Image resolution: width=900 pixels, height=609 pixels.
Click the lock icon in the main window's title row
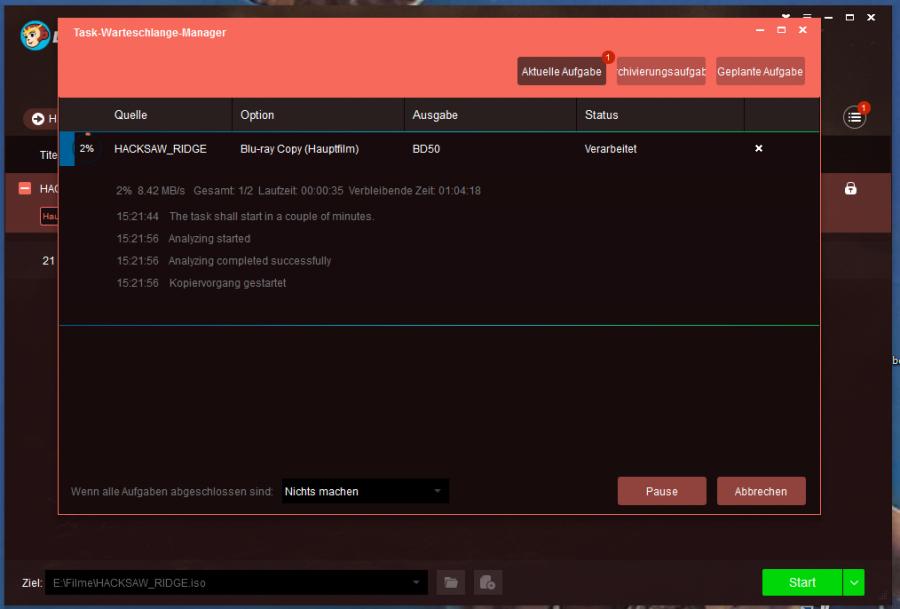pos(850,188)
